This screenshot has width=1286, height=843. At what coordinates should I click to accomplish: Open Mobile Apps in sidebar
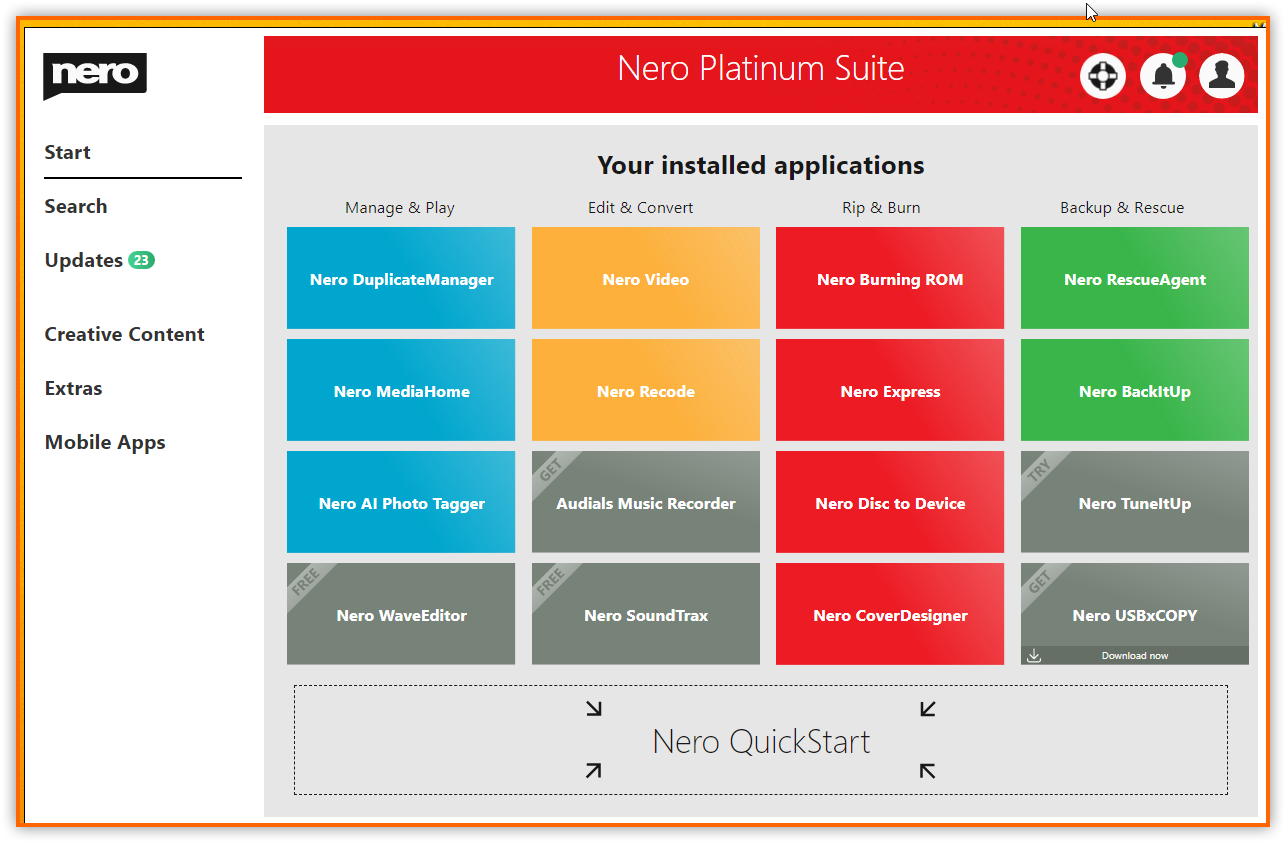[105, 442]
